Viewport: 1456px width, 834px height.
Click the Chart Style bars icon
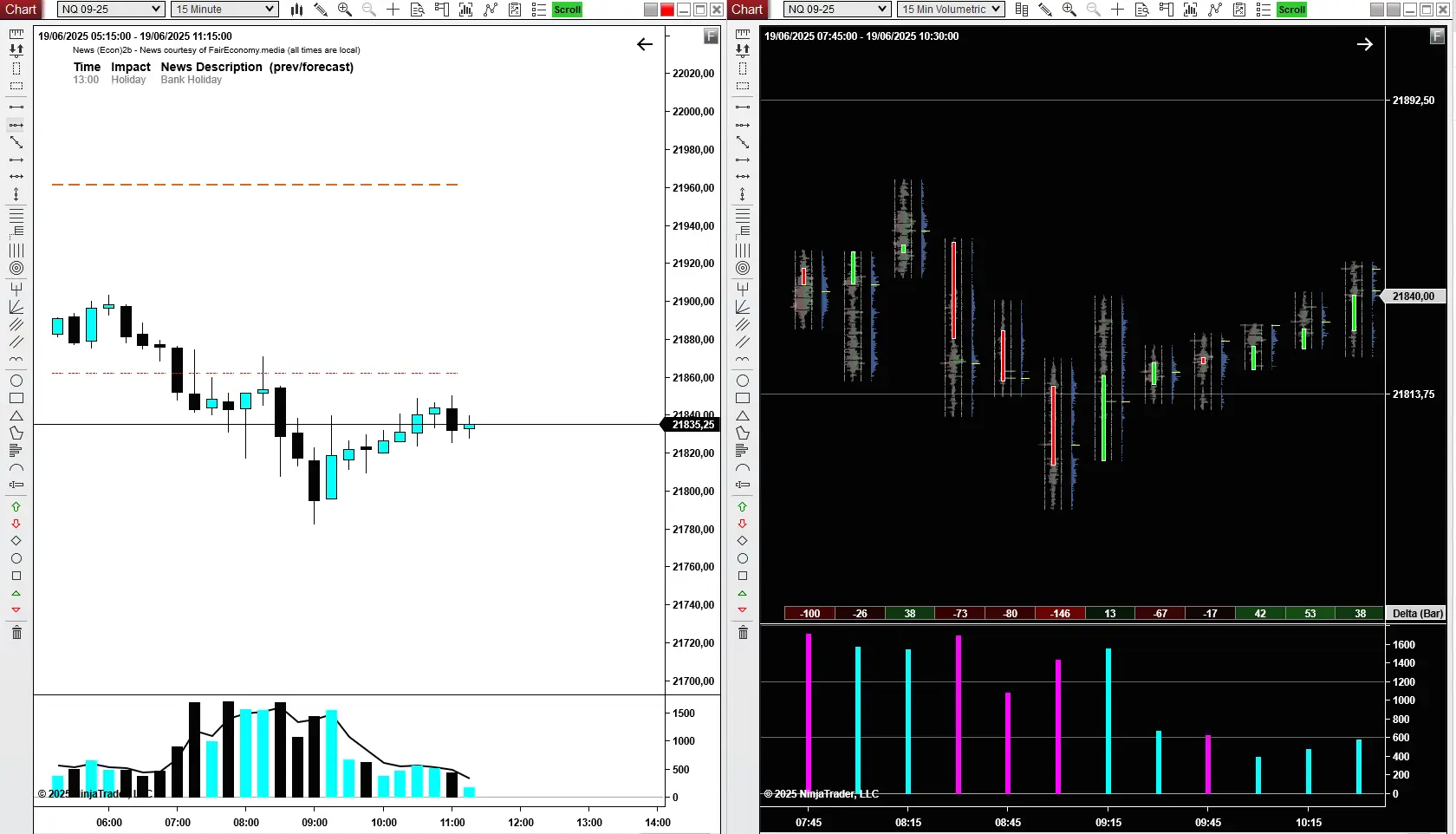point(297,10)
